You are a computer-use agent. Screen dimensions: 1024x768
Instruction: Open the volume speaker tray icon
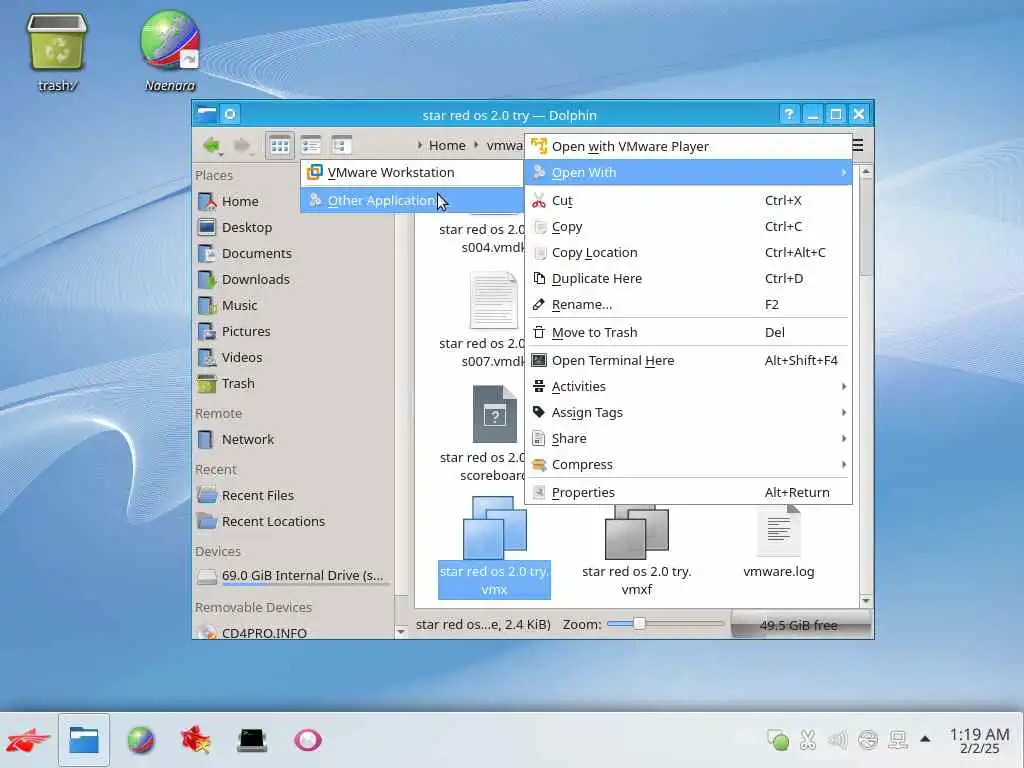[837, 739]
